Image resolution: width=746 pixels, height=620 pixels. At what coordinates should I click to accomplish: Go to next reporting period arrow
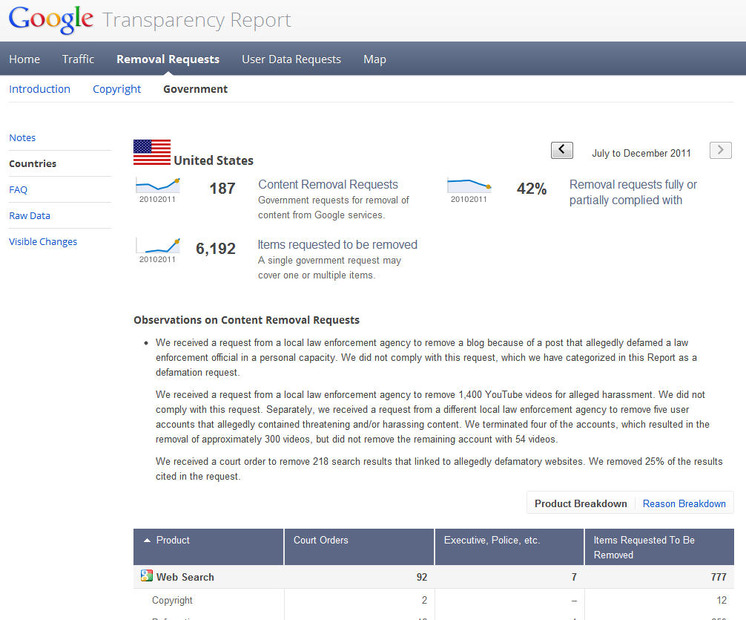720,150
